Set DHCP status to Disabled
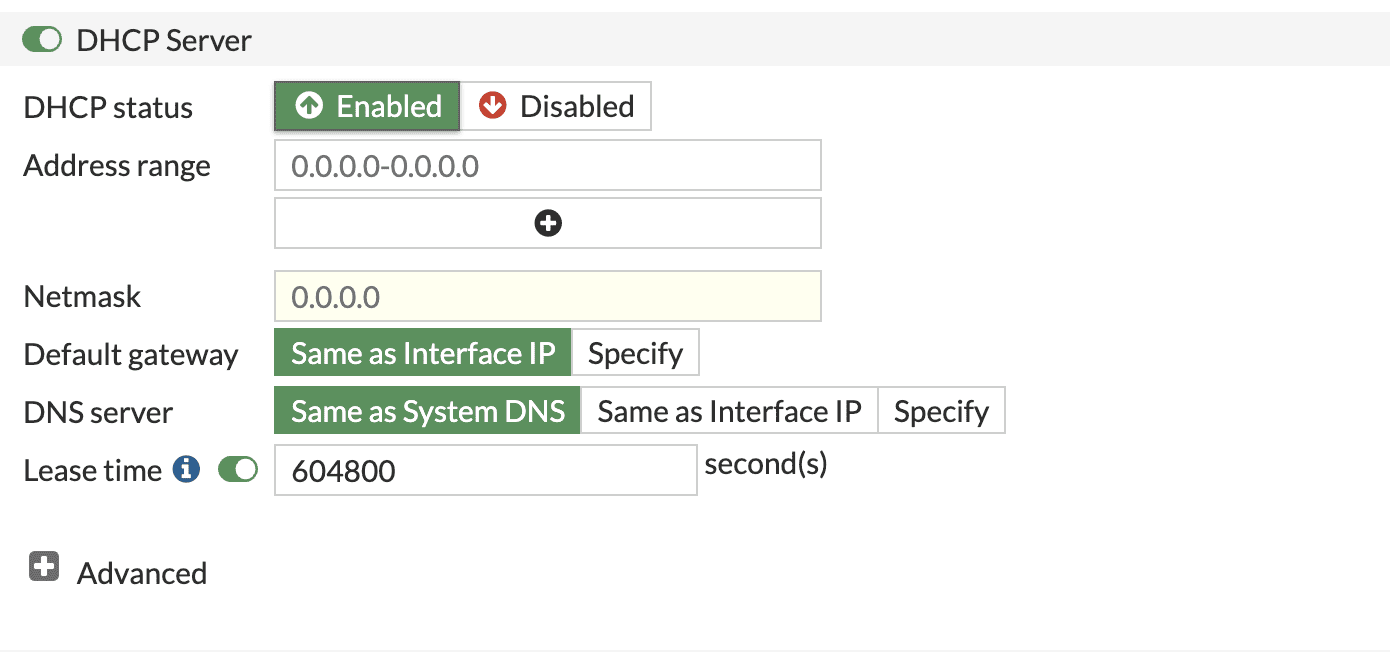Screen dimensions: 1390x652 556,106
